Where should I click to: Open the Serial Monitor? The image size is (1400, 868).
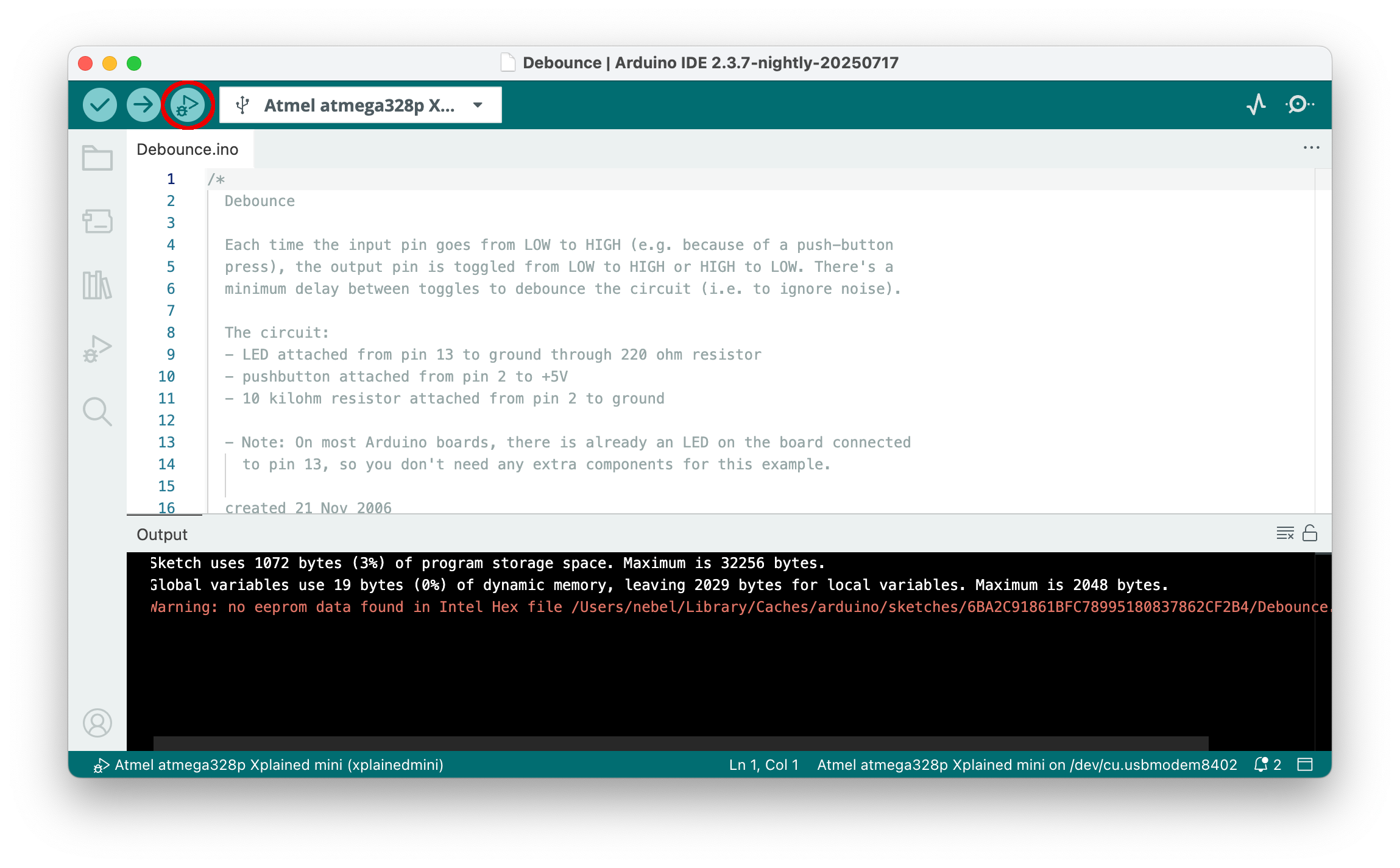tap(1299, 105)
